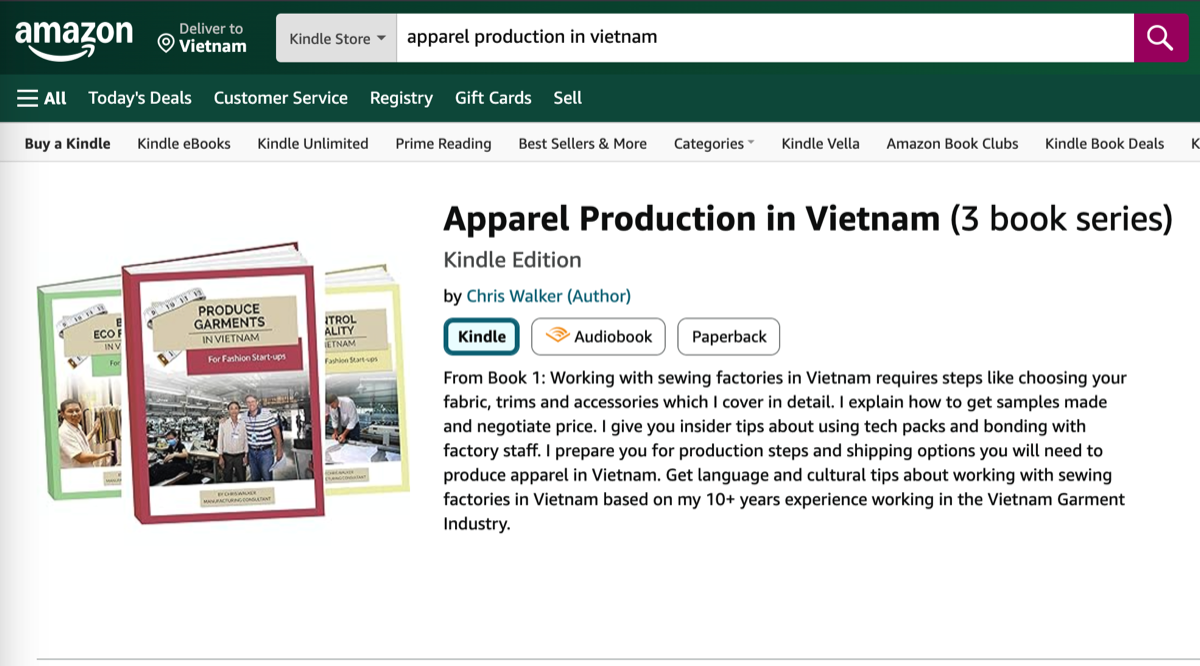Click the Chris Walker author link
This screenshot has width=1200, height=666.
point(548,296)
